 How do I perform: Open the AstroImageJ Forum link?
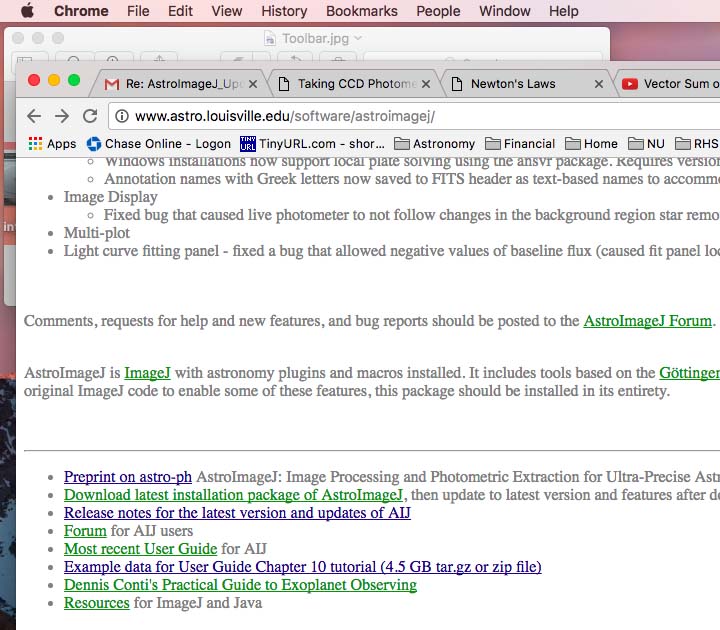pos(647,321)
